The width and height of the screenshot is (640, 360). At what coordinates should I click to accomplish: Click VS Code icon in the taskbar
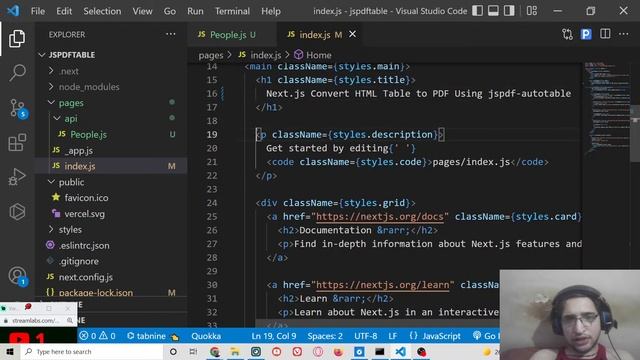[x=400, y=351]
